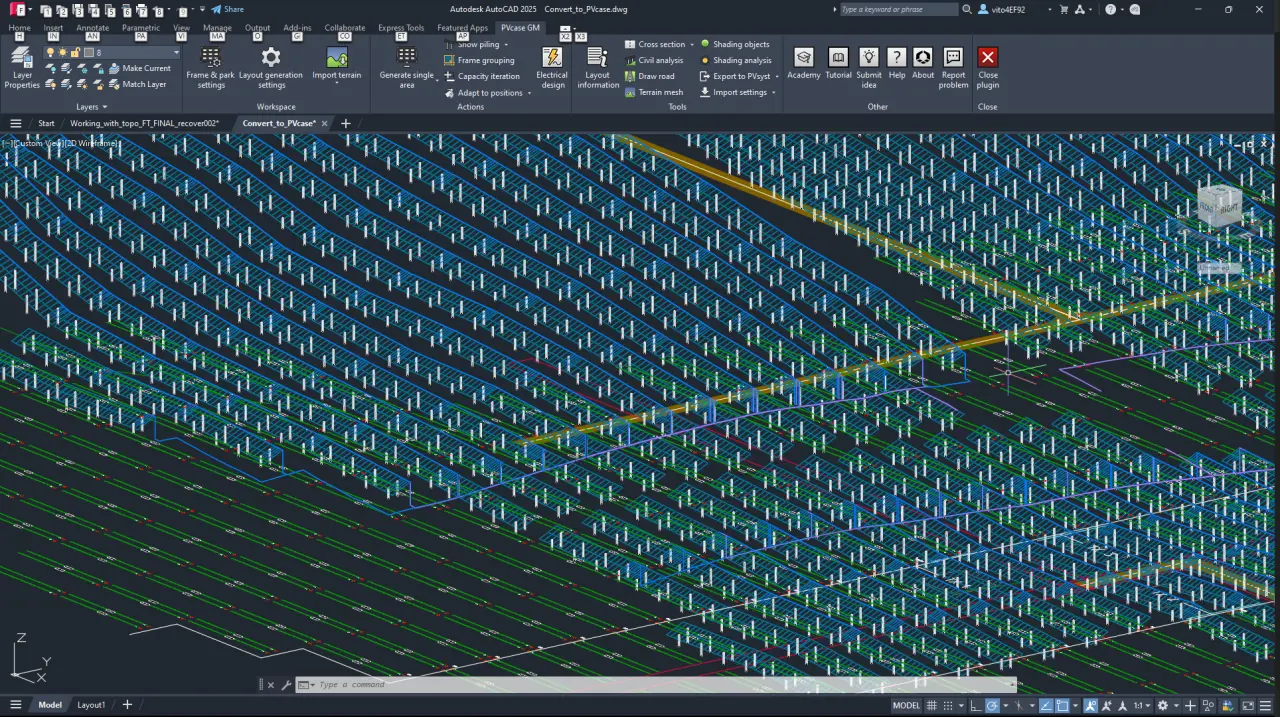
Task: Open the PVcase Tutorial
Action: point(838,64)
